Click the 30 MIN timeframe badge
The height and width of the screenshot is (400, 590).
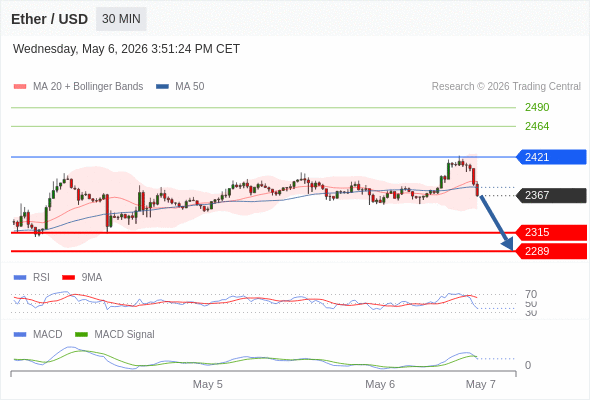tap(121, 19)
